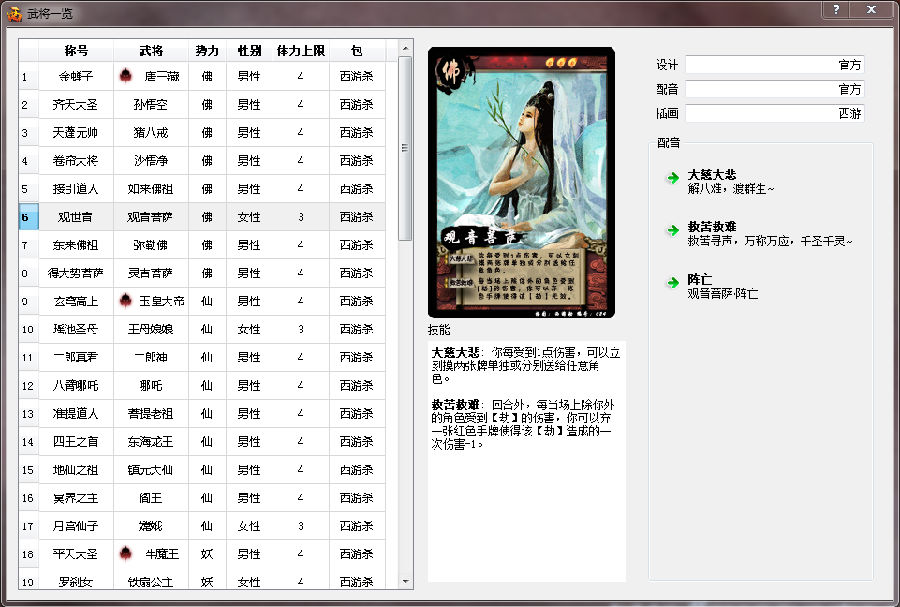Click the generals list scroll-up arrow
The image size is (900, 607).
(405, 48)
